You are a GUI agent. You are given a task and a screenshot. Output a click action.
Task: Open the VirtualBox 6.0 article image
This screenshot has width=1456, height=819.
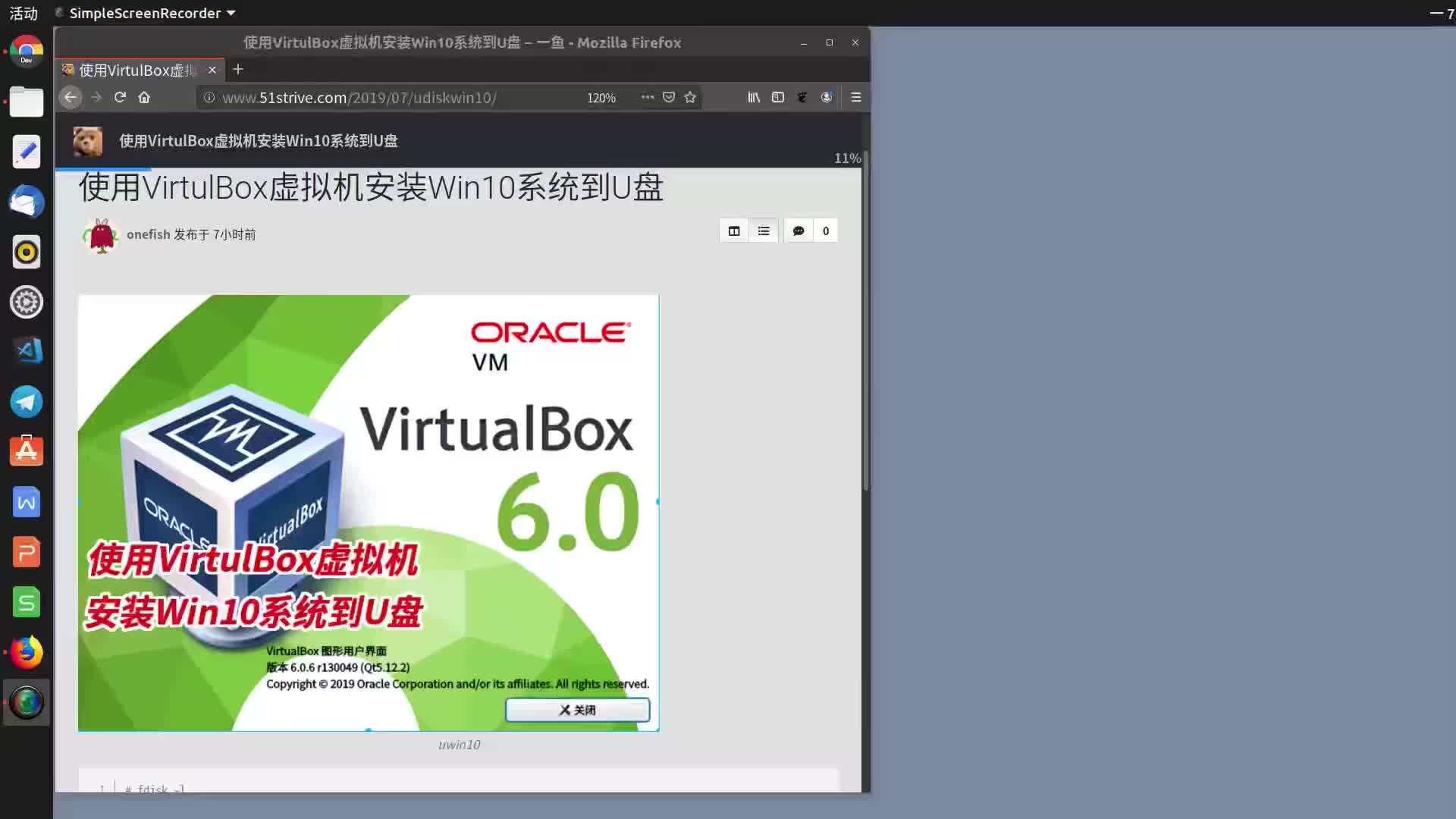369,513
